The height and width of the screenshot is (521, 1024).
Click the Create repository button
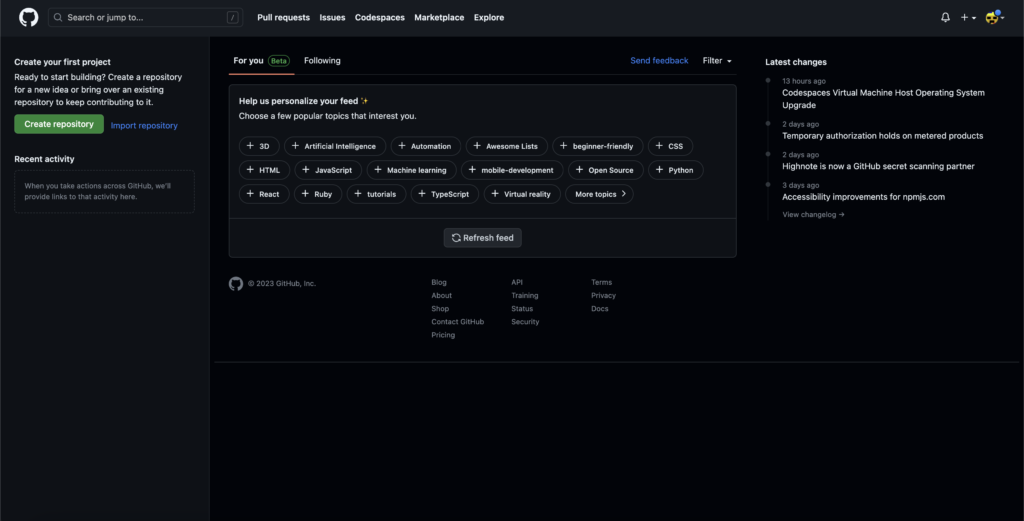pos(59,124)
